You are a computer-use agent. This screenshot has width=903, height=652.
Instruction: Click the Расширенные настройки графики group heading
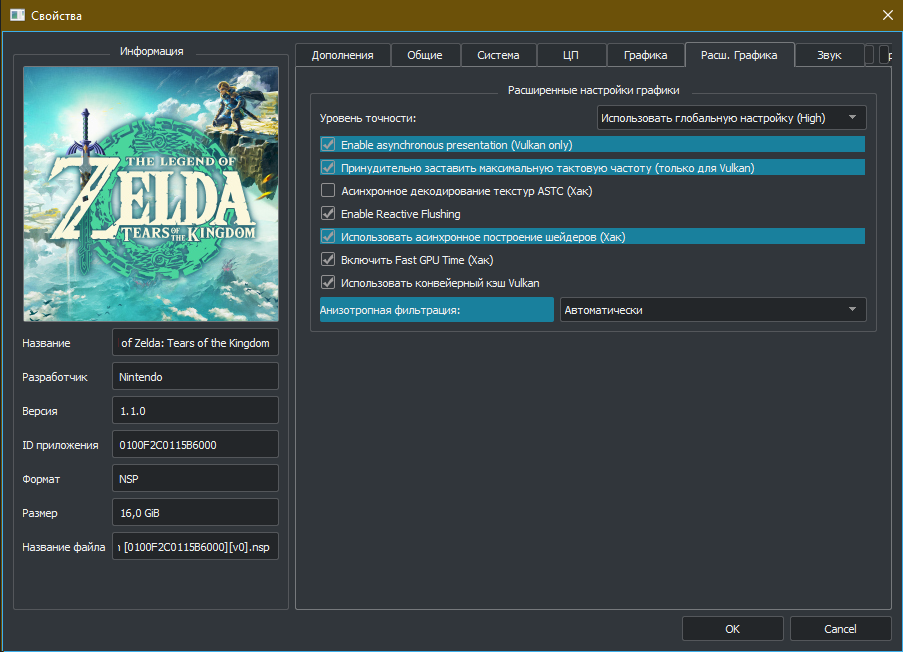[x=593, y=90]
